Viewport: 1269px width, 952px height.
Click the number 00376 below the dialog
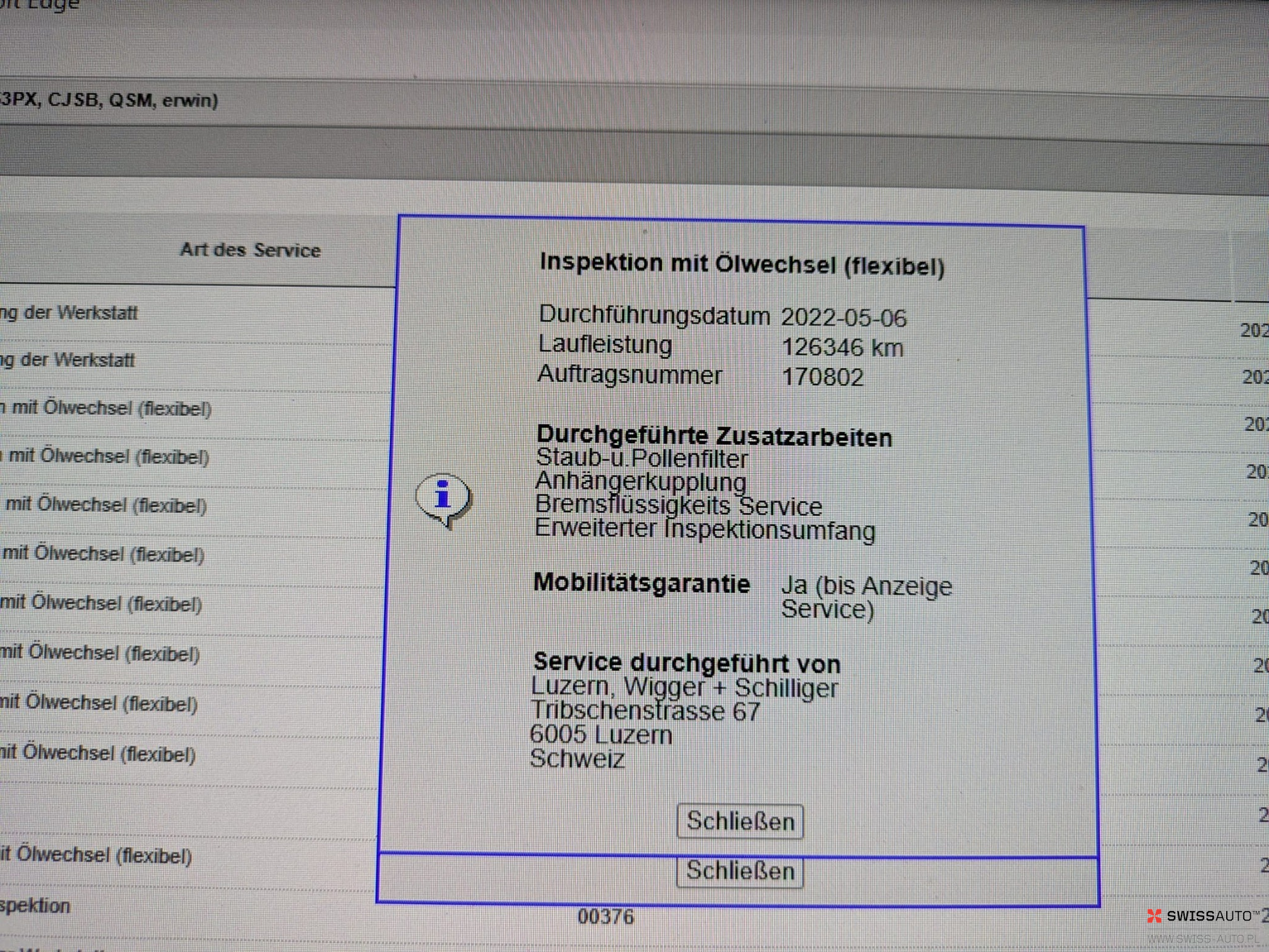pos(606,916)
